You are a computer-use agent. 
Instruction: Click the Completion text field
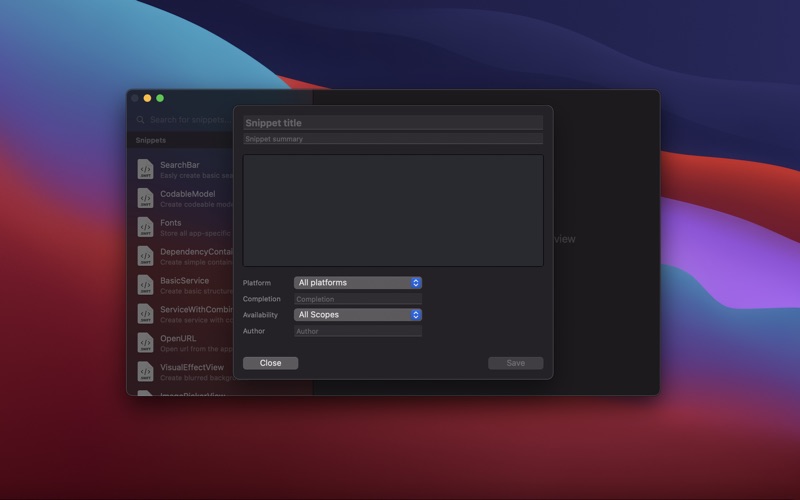358,299
